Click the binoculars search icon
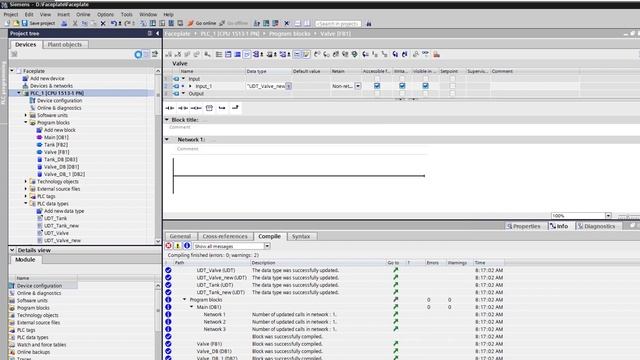The image size is (640, 360). 369,24
